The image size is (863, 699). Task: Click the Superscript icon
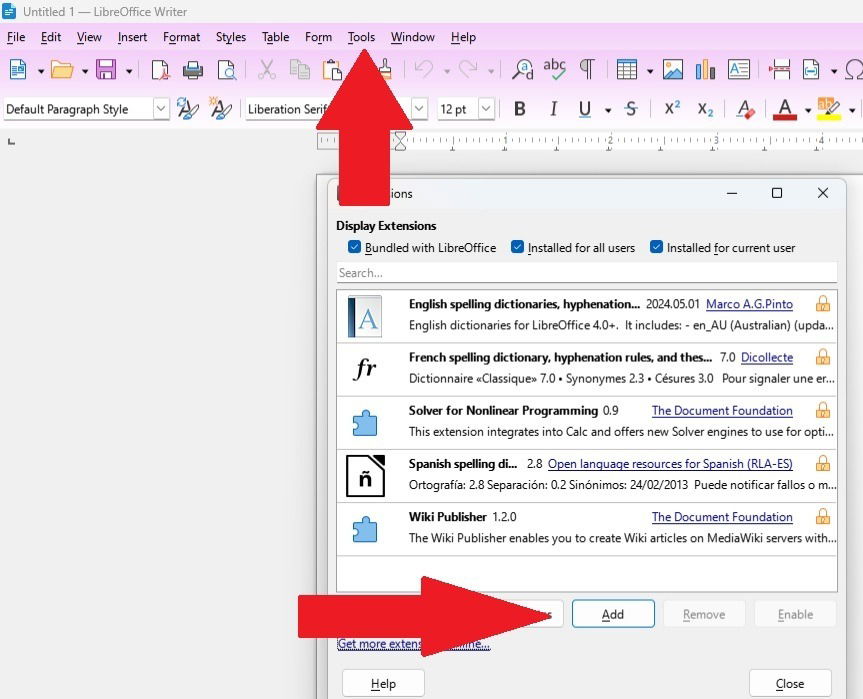pos(672,109)
